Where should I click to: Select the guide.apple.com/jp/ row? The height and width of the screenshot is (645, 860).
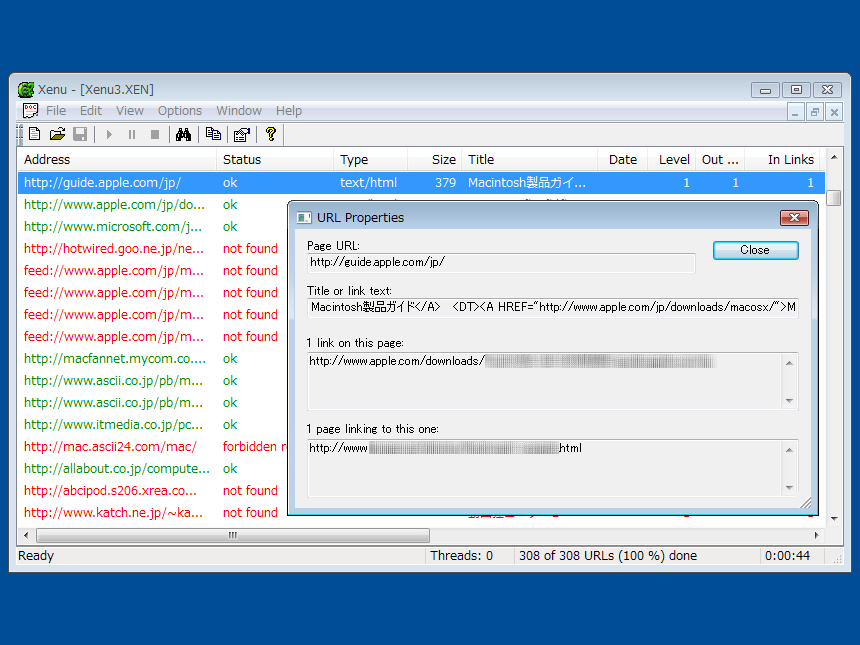[421, 183]
